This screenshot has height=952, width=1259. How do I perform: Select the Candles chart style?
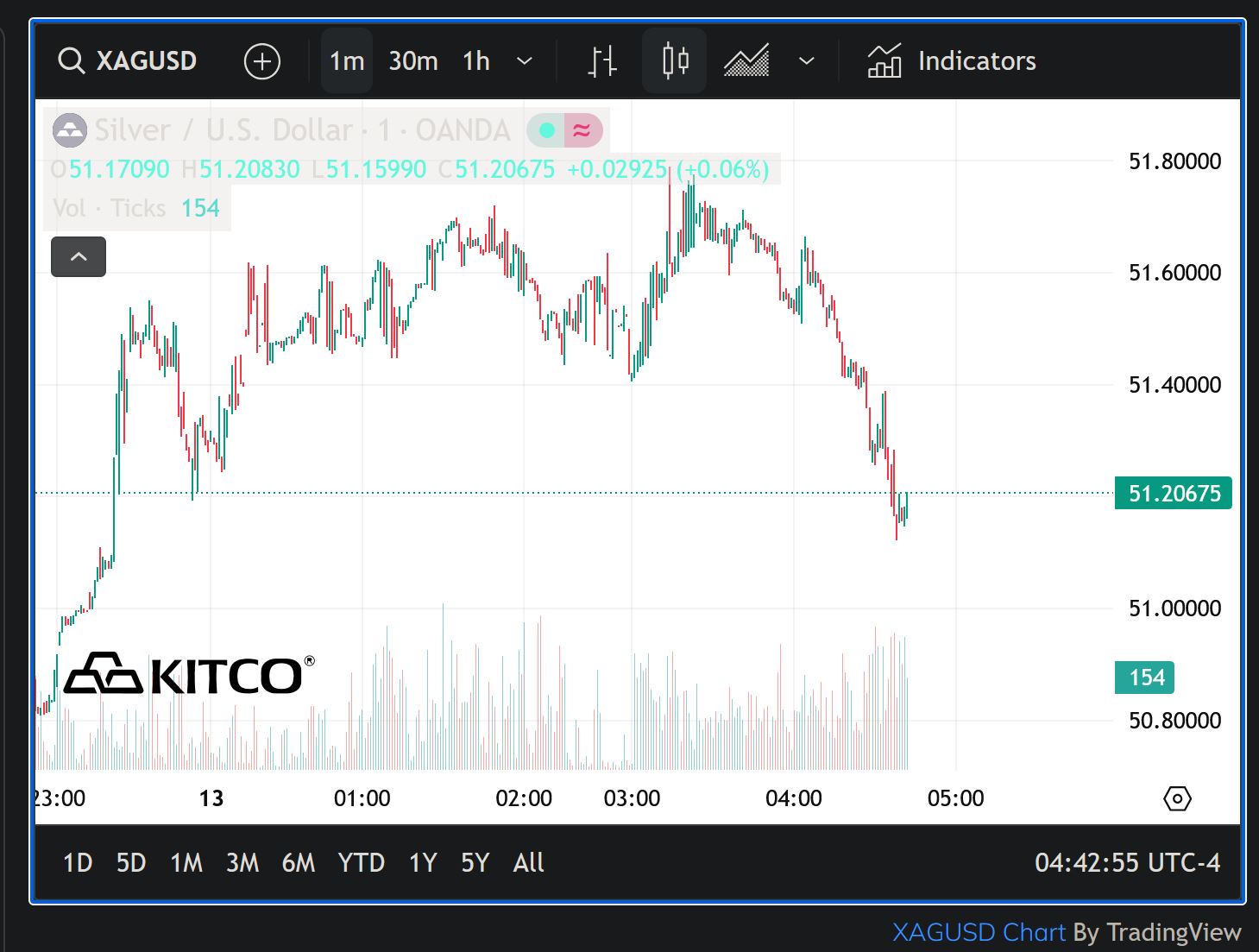coord(675,61)
